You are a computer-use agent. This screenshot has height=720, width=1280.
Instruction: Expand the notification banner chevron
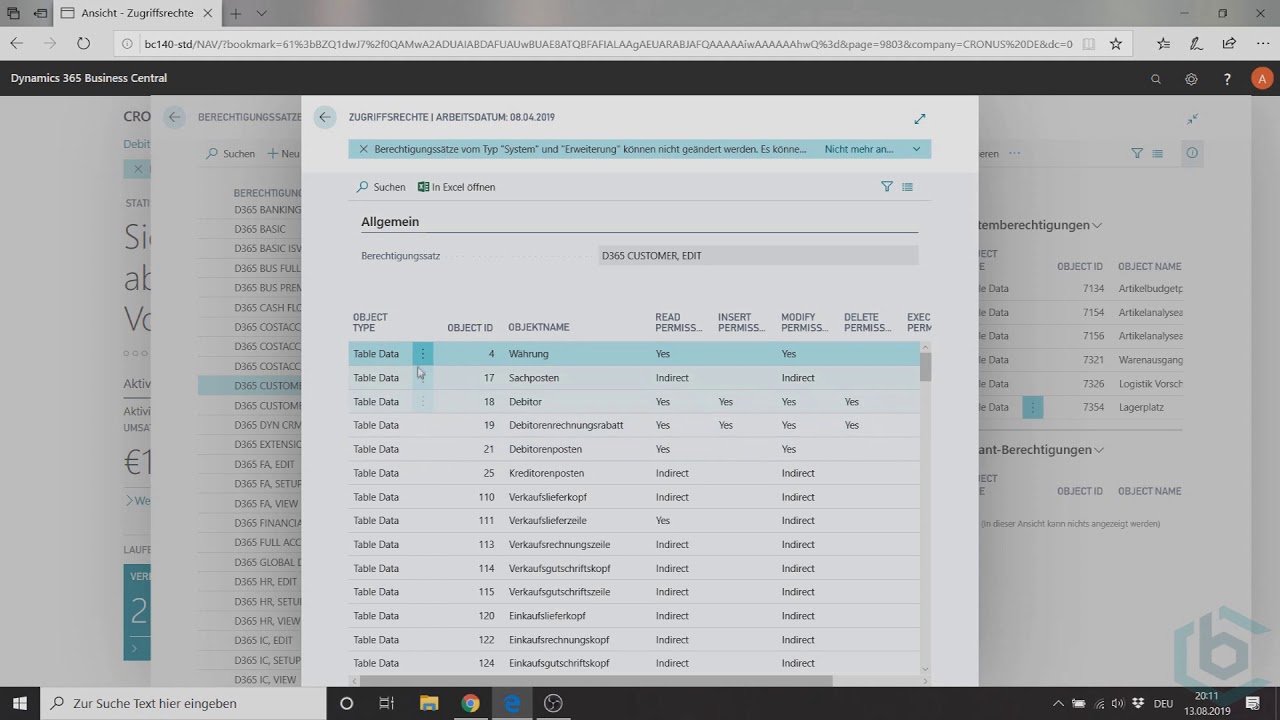916,149
